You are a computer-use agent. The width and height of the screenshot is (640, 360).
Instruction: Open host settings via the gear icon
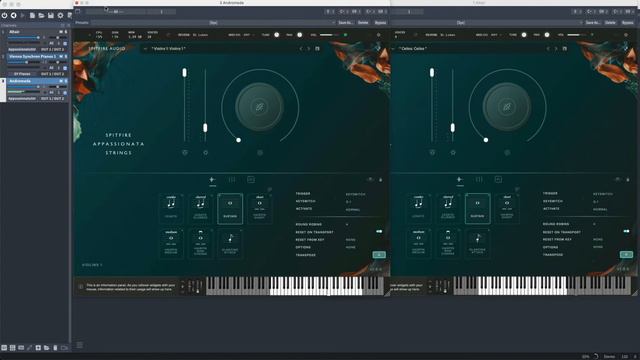(60, 16)
